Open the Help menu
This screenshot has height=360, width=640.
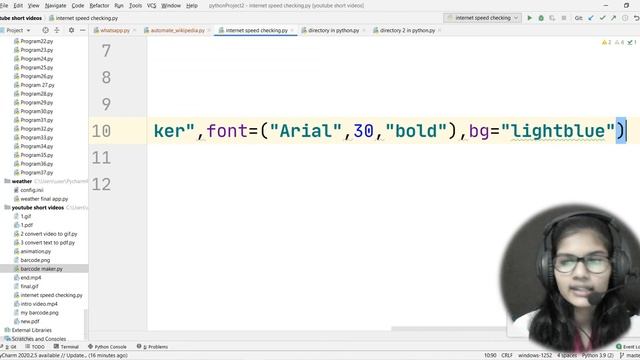pyautogui.click(x=191, y=6)
